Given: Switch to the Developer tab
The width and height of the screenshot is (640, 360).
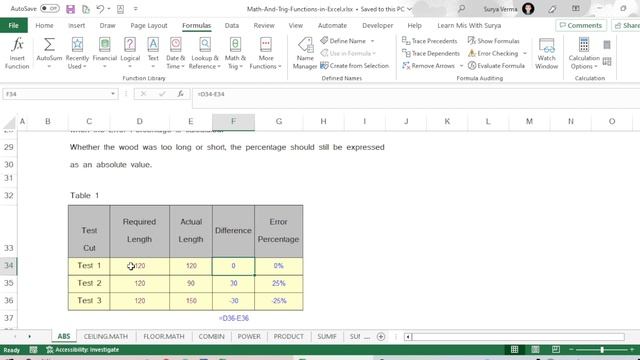Looking at the screenshot, I should 378,25.
